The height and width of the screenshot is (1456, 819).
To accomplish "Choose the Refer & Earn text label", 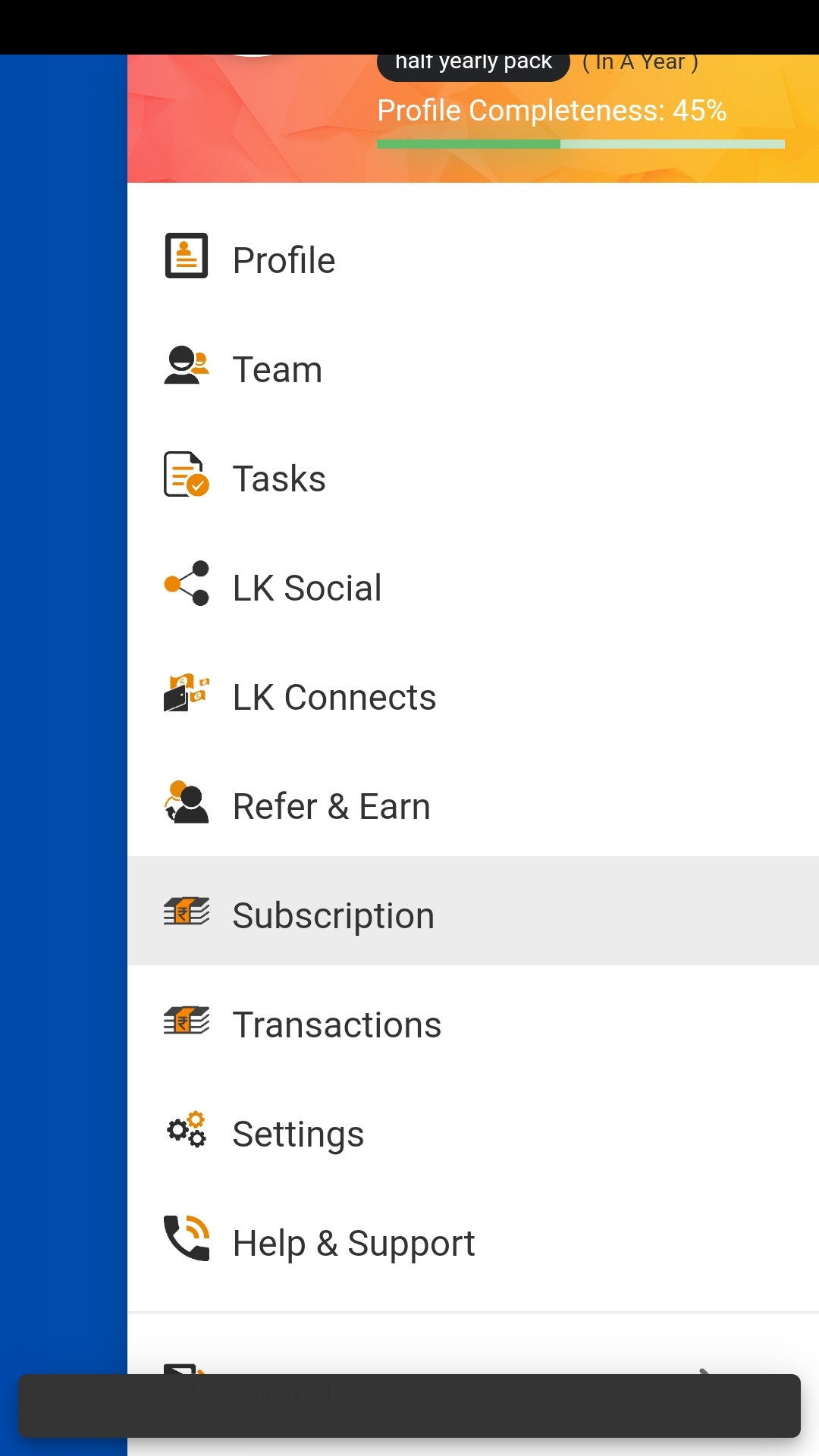I will 331,807.
